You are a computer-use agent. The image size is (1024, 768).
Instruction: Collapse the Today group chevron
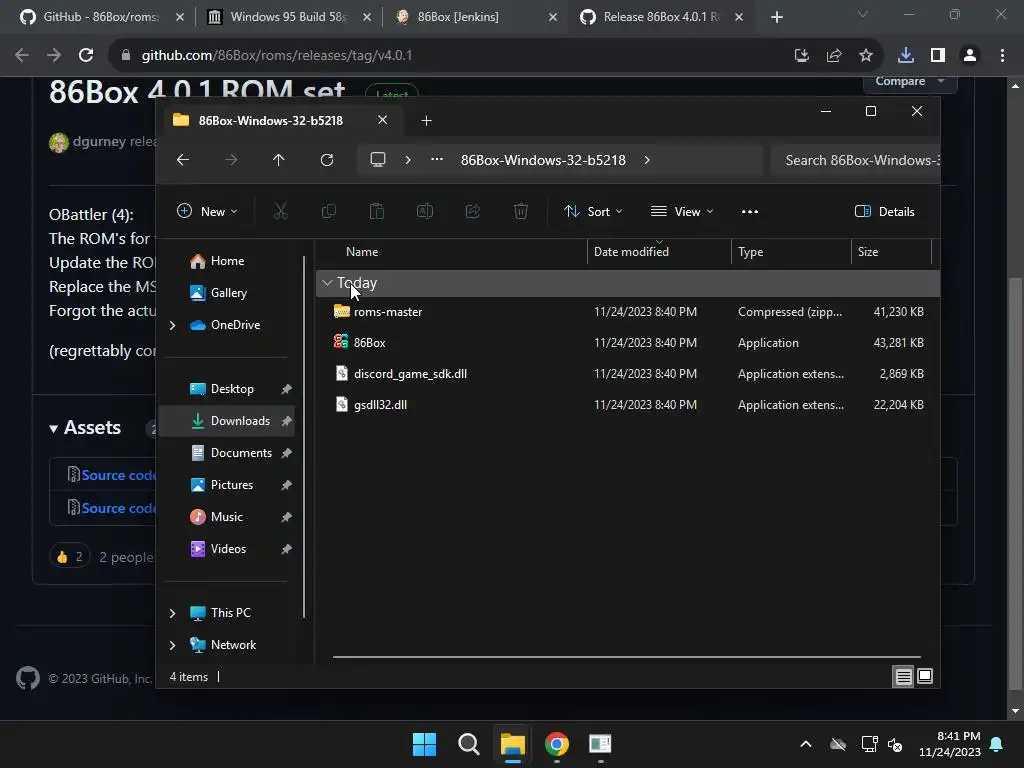point(327,283)
